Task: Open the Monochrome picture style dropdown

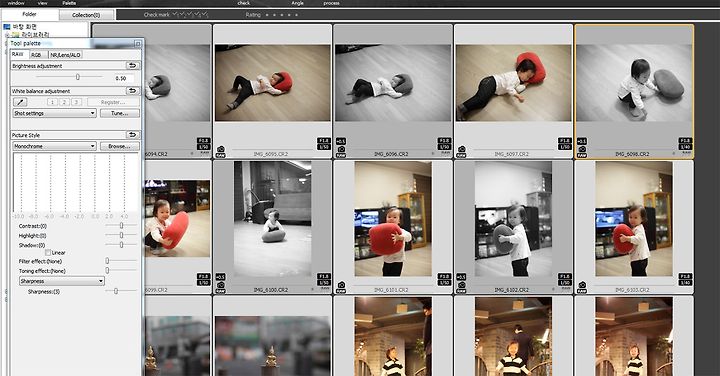Action: 55,146
